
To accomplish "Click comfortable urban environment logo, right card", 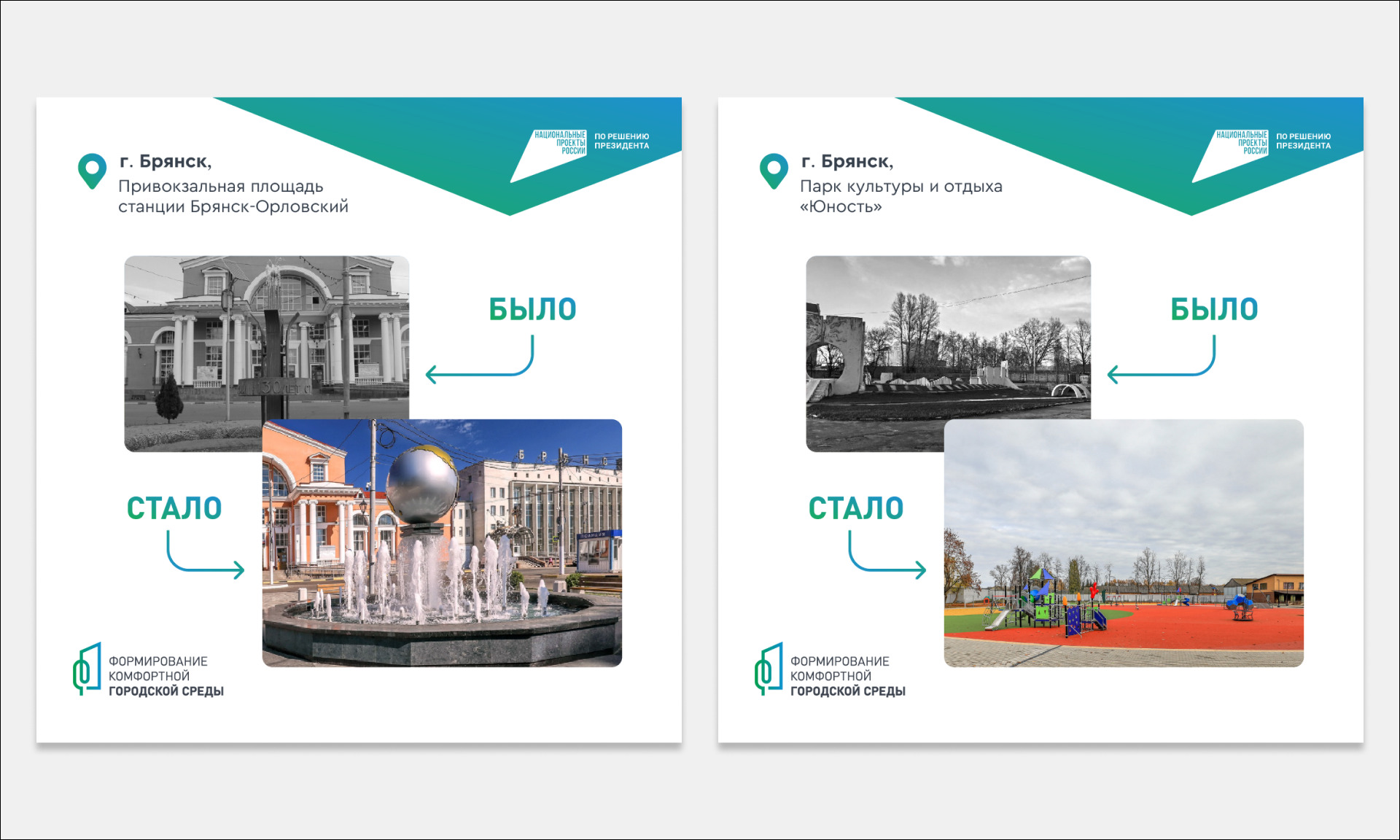I will click(769, 669).
